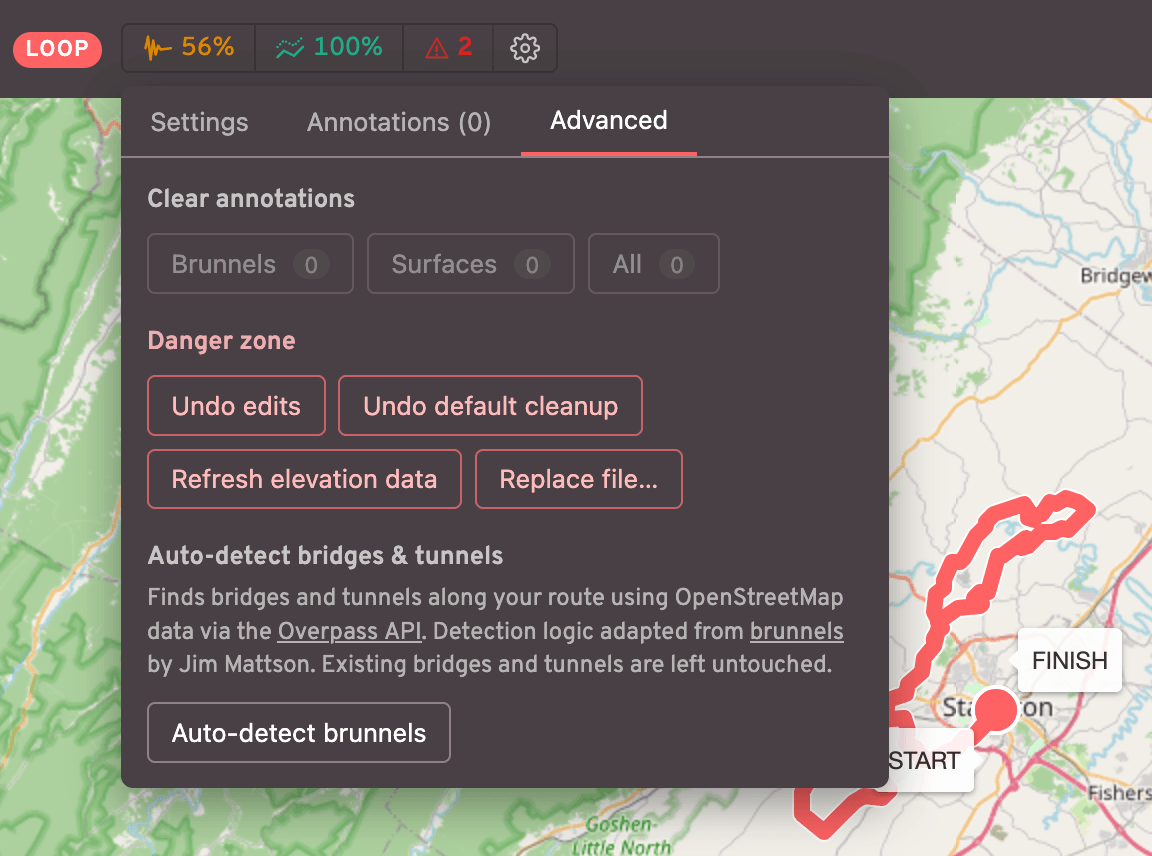
Task: Open the Replace file... dialog
Action: (x=578, y=479)
